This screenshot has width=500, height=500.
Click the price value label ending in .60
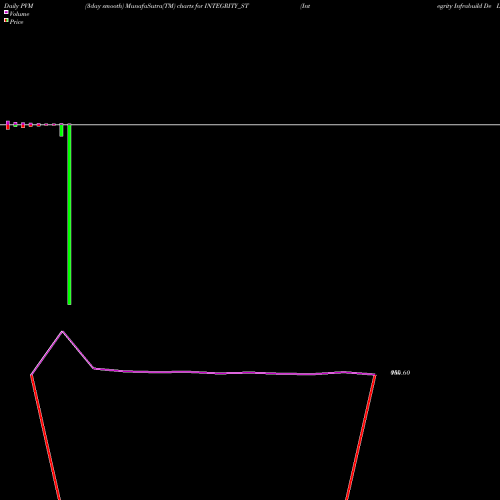[400, 373]
